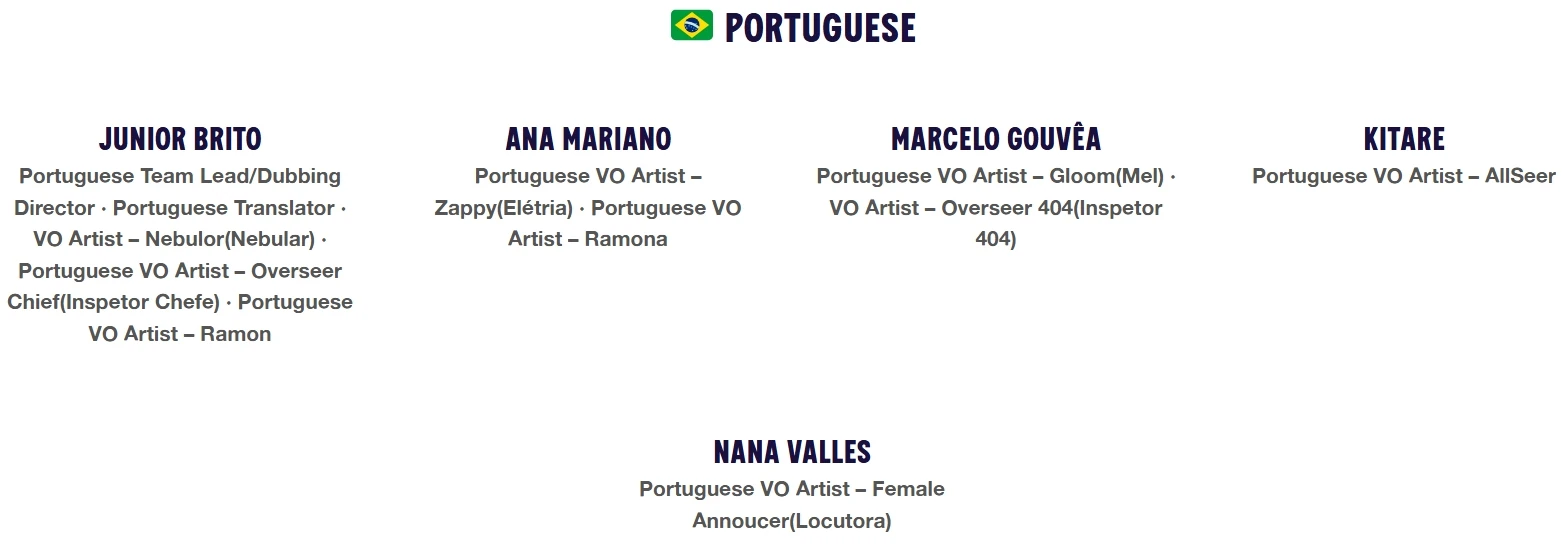Click the standalone 404) text line
Image resolution: width=1568 pixels, height=545 pixels.
[996, 239]
